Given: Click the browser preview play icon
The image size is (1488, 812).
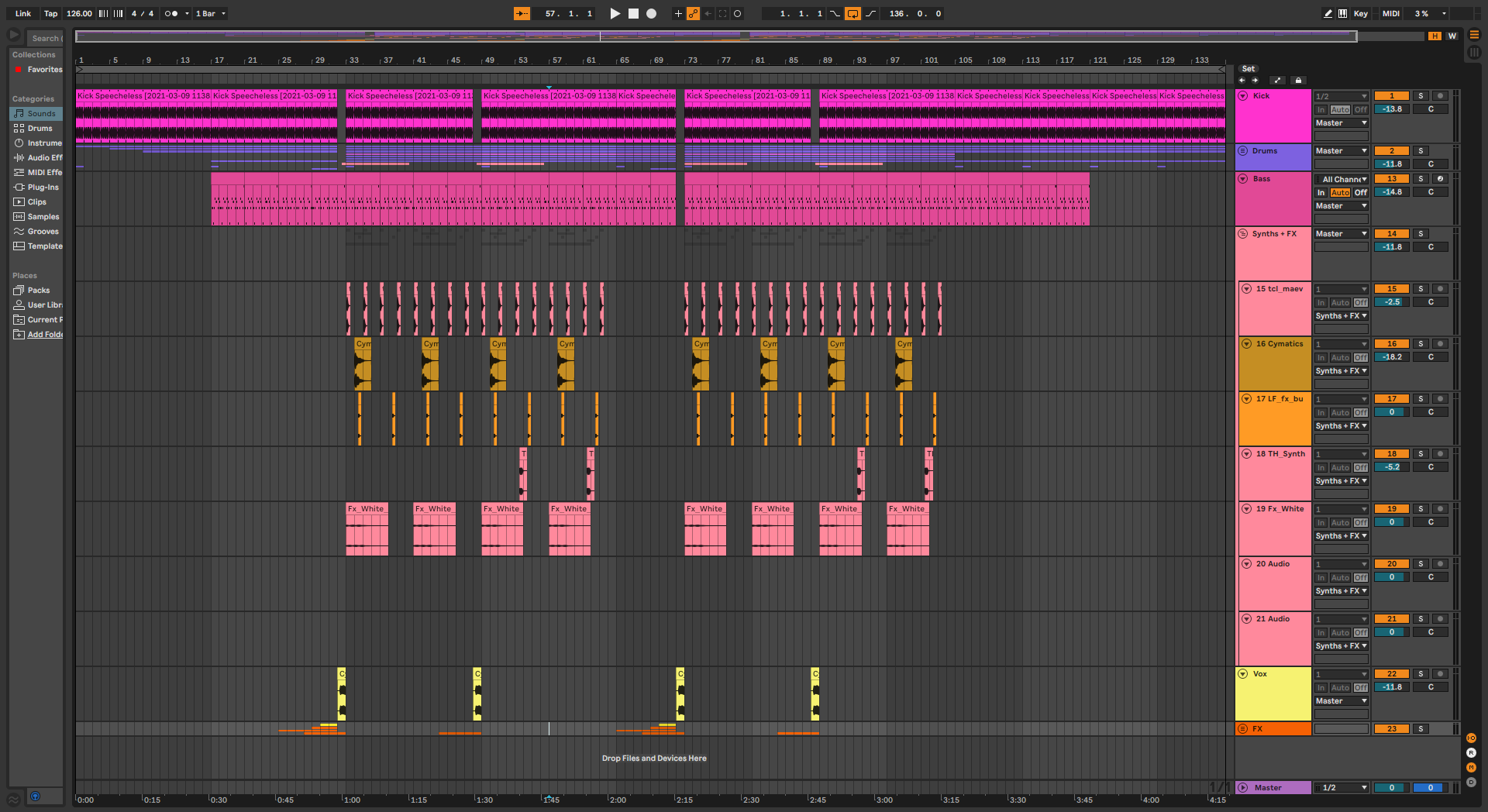Looking at the screenshot, I should [x=14, y=35].
